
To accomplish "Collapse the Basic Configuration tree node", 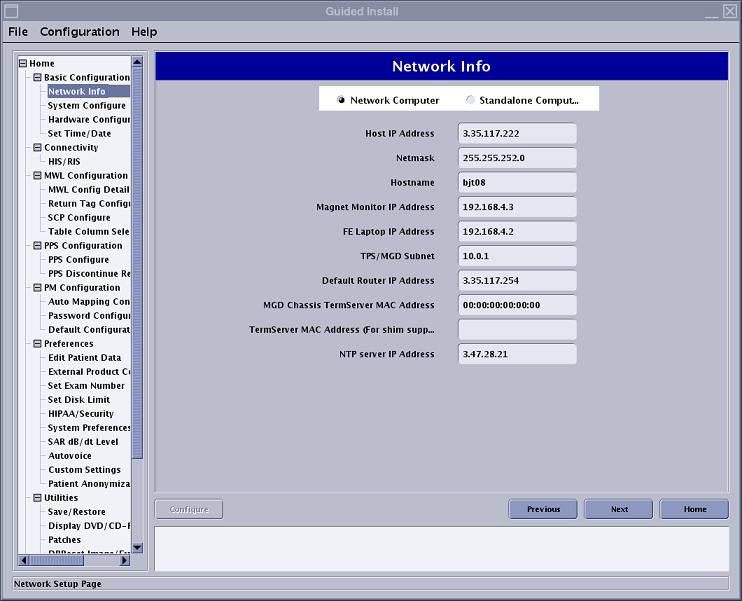I will coord(37,78).
